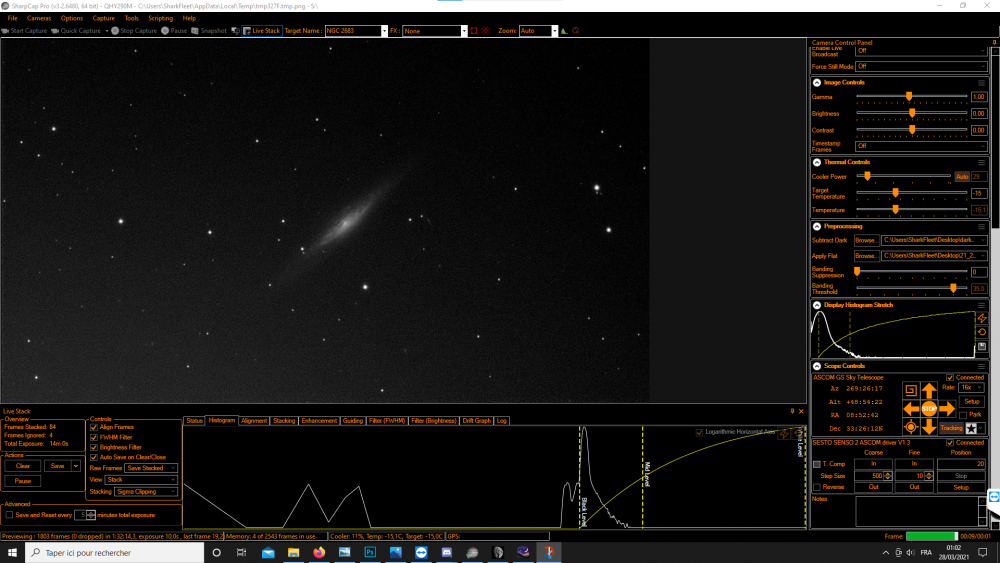Image resolution: width=1000 pixels, height=563 pixels.
Task: Open the Image Controls panel menu icon
Action: (x=982, y=83)
